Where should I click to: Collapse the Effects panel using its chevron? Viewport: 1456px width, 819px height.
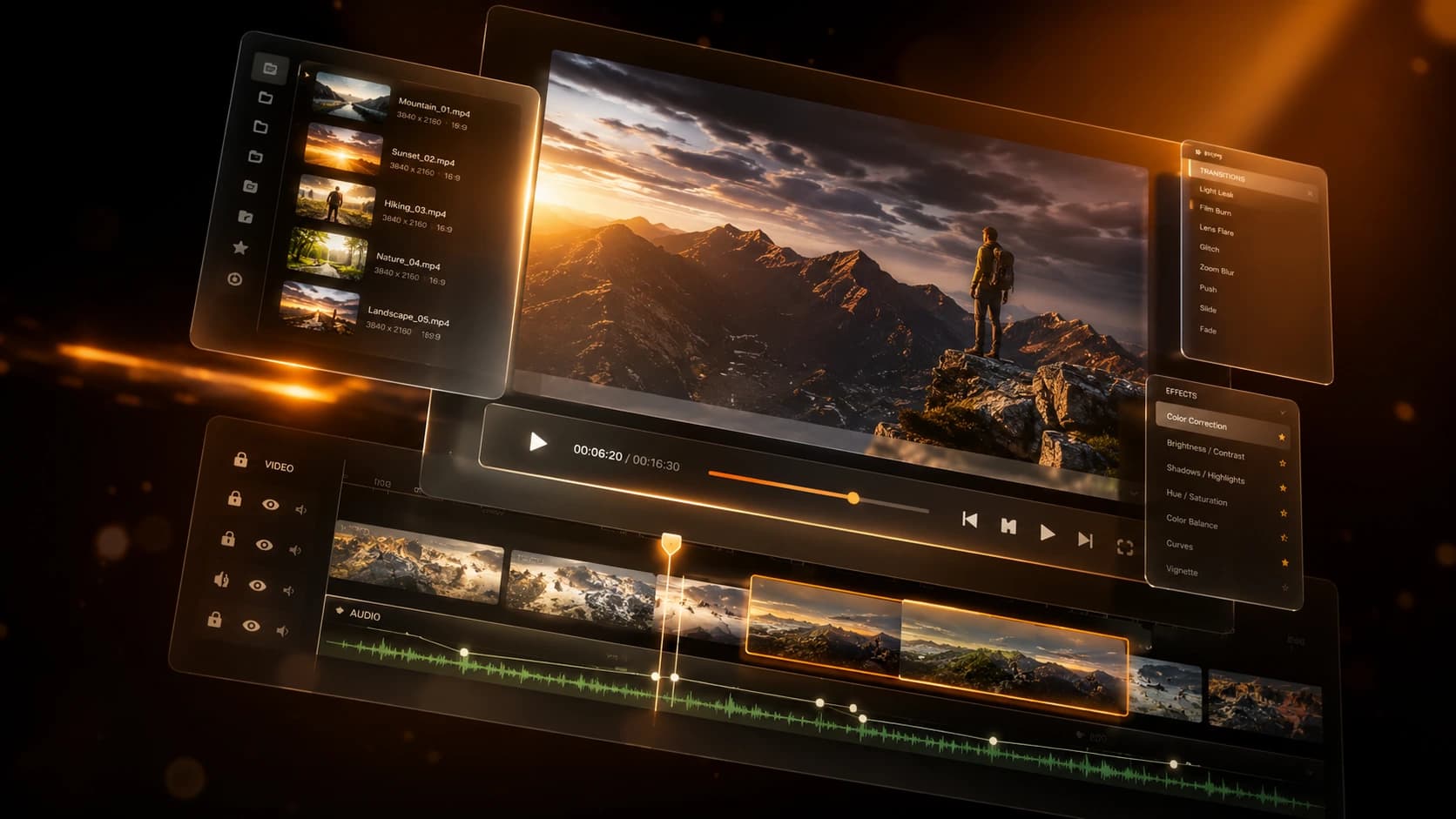(x=1283, y=412)
